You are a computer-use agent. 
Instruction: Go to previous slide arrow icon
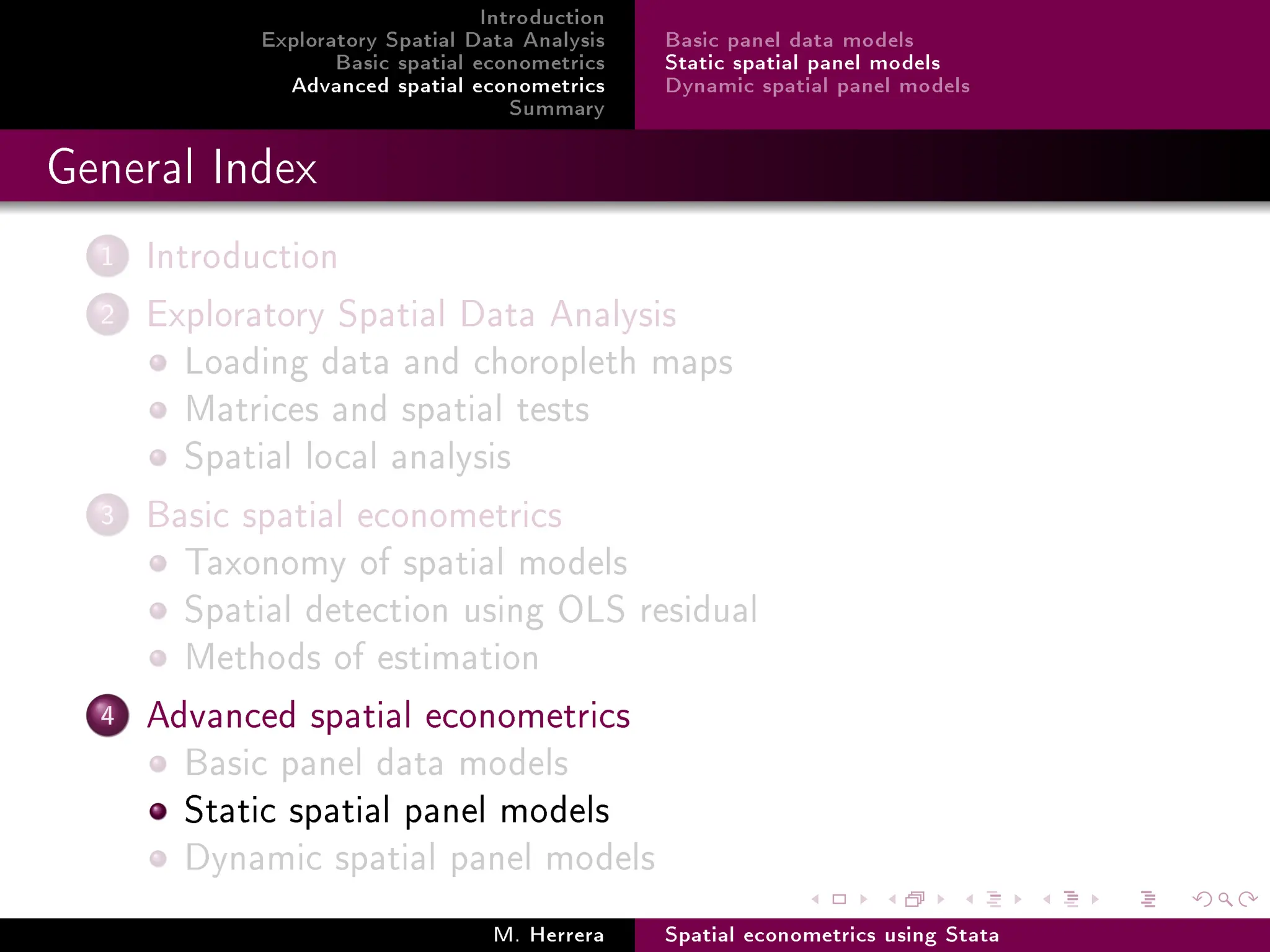(x=815, y=899)
